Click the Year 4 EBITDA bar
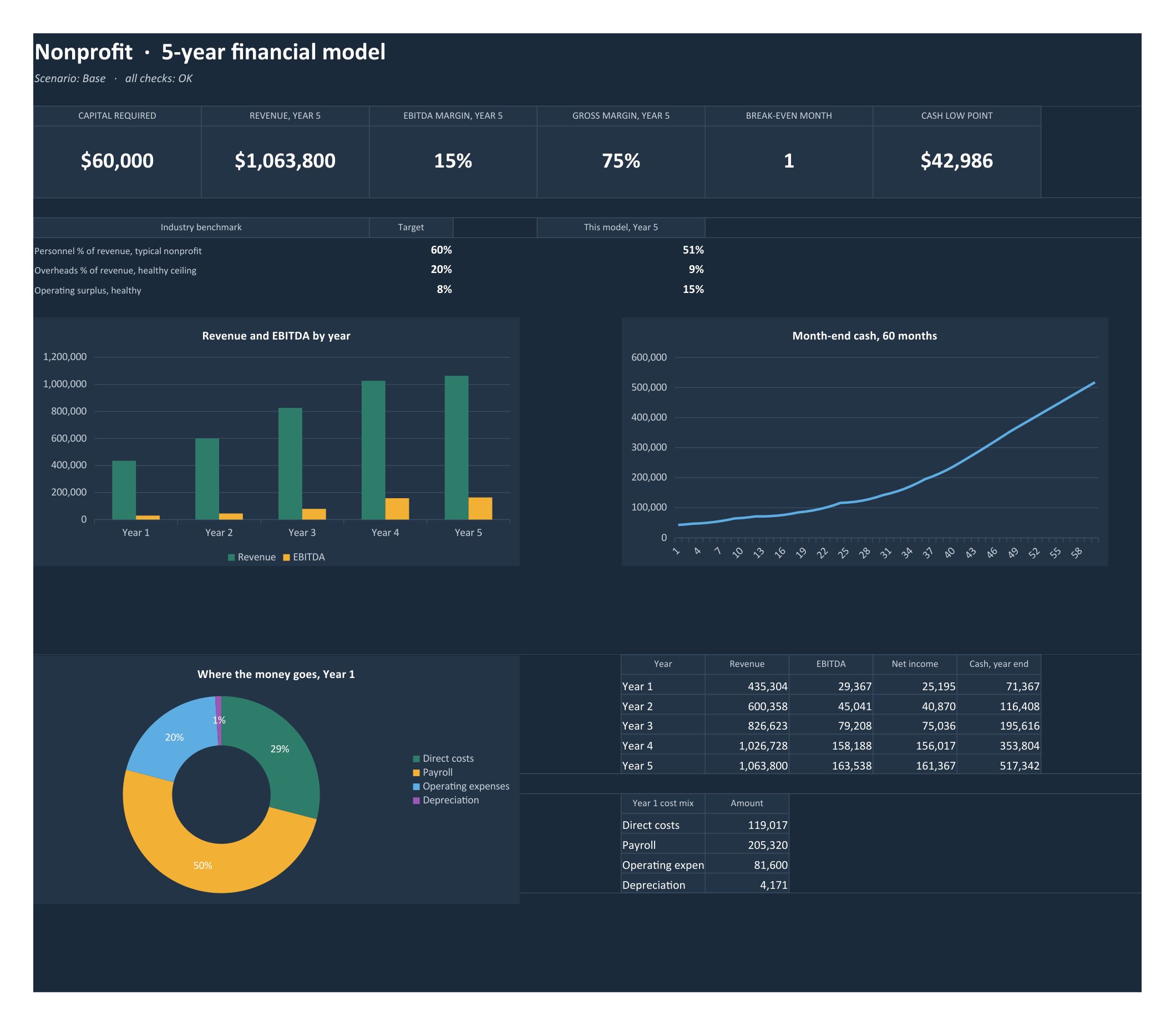The height and width of the screenshot is (1027, 1176). click(397, 508)
